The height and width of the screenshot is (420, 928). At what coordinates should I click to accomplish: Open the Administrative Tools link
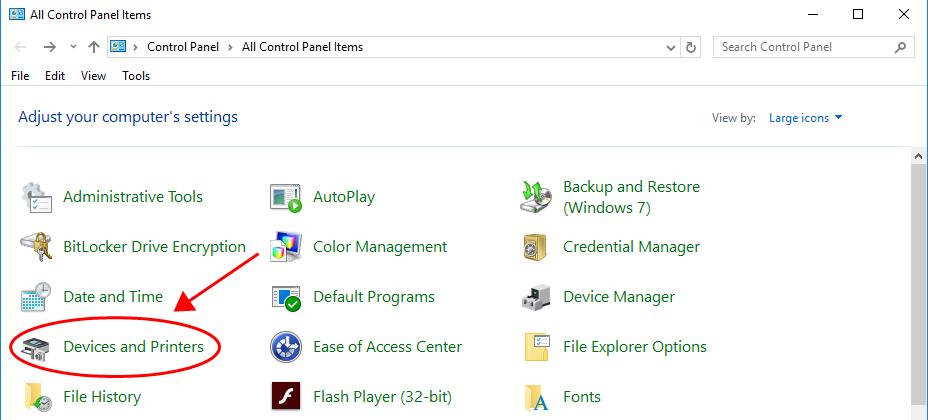(133, 197)
